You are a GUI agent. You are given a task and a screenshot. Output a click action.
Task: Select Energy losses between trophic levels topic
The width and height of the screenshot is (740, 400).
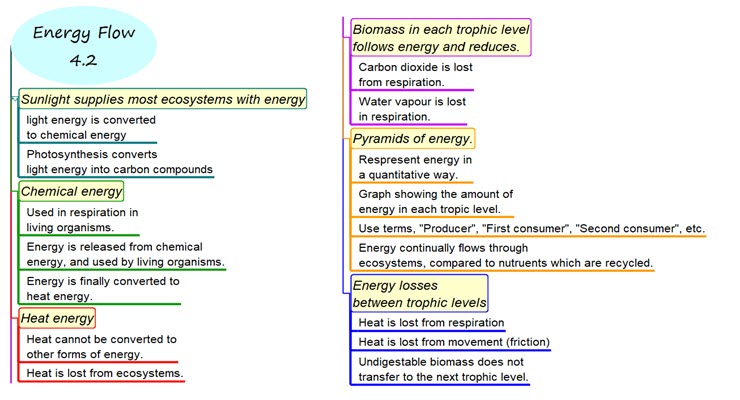[x=419, y=293]
